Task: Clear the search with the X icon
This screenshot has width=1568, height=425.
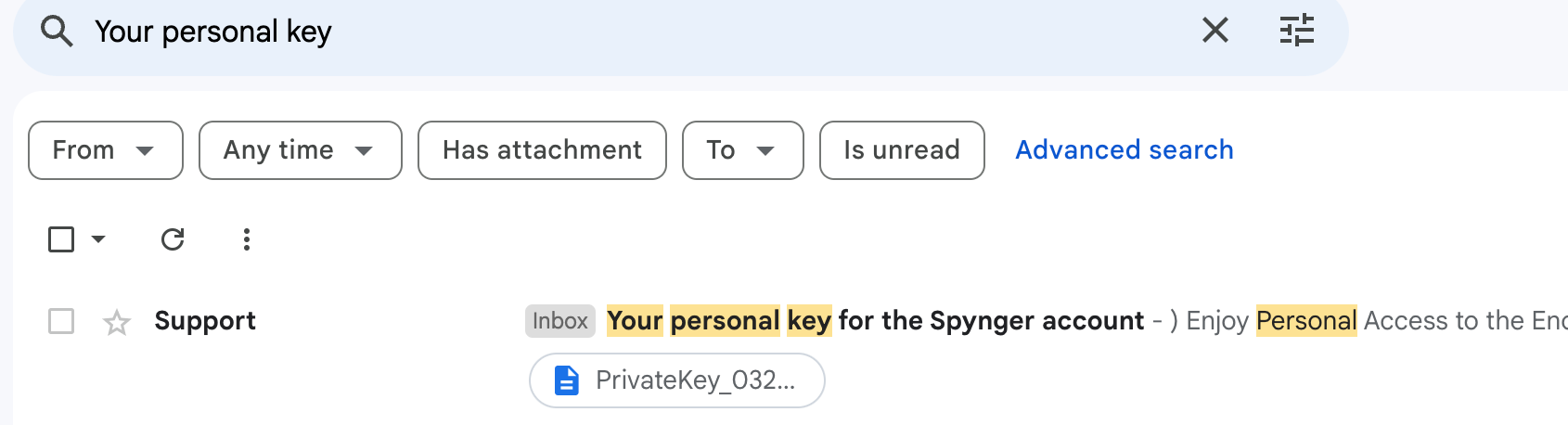Action: tap(1215, 31)
